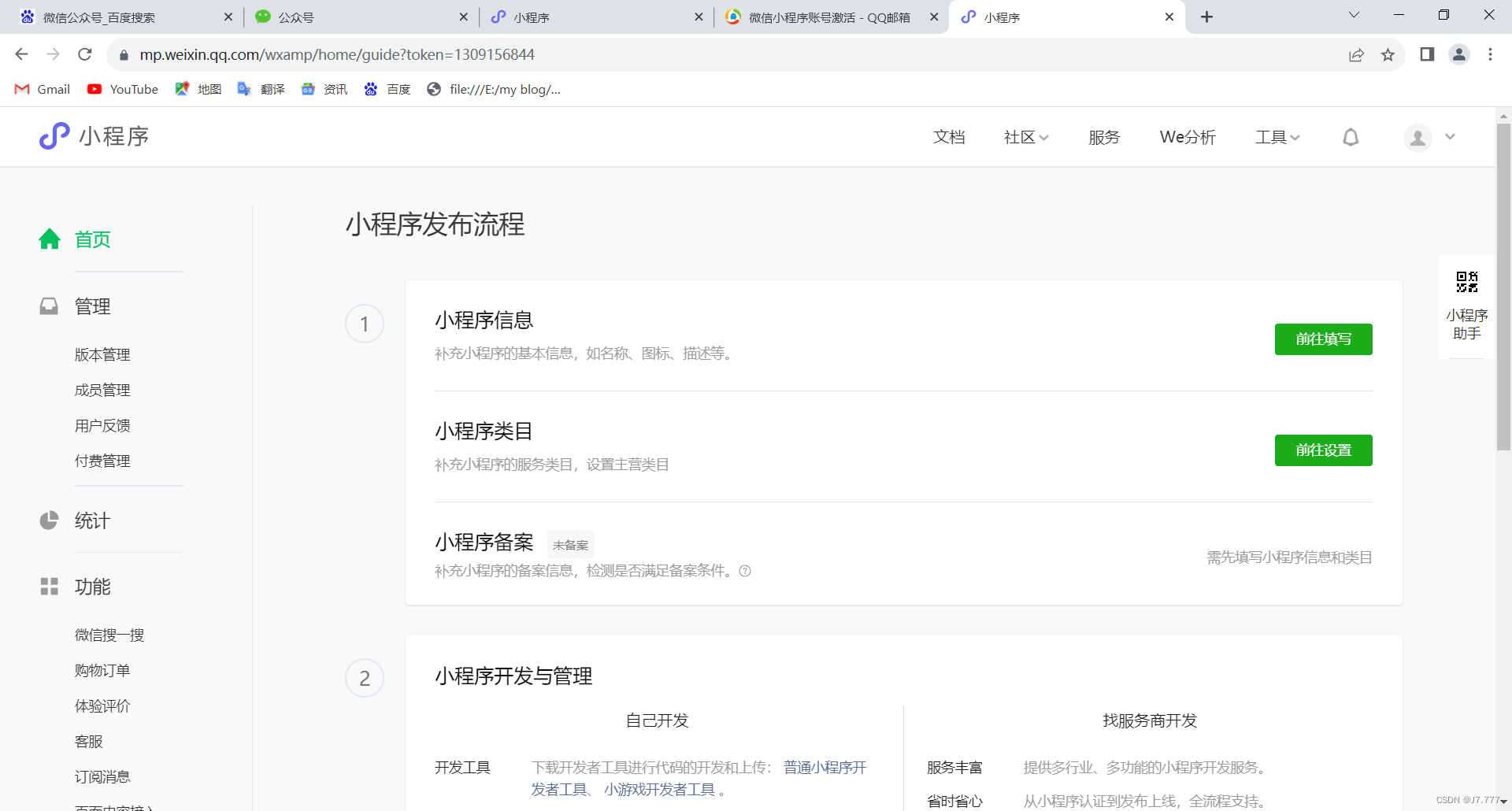Select the 管理 section heading

click(92, 306)
